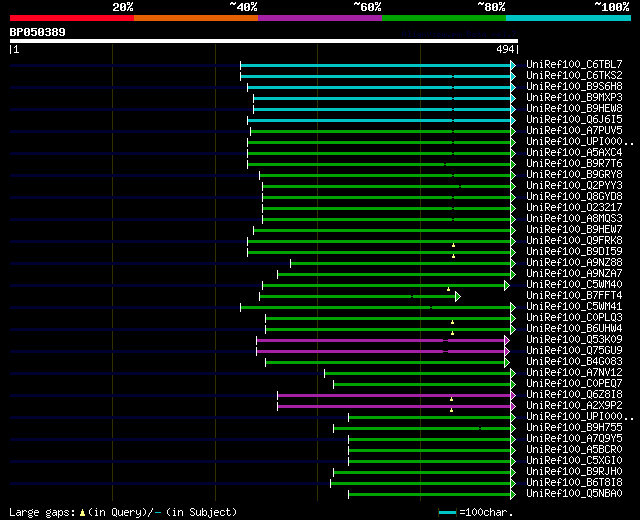Open hit UniRef100_B9GRY8

click(574, 175)
